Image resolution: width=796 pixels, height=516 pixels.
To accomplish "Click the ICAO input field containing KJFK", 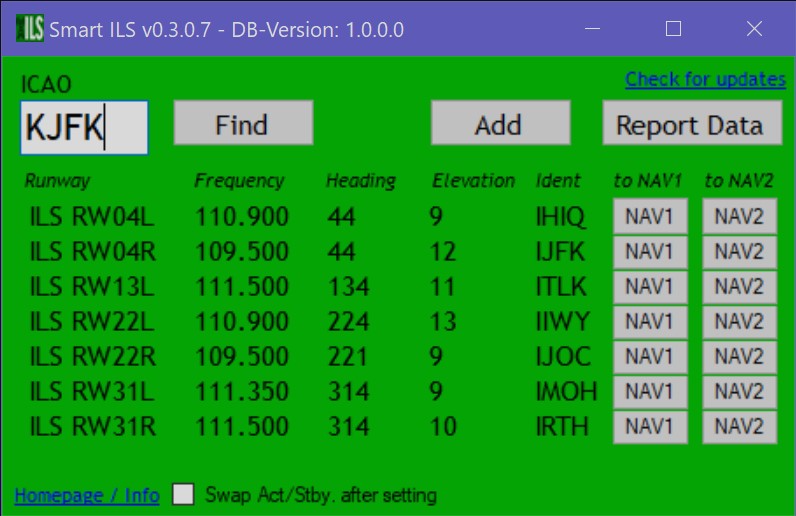I will pyautogui.click(x=84, y=128).
